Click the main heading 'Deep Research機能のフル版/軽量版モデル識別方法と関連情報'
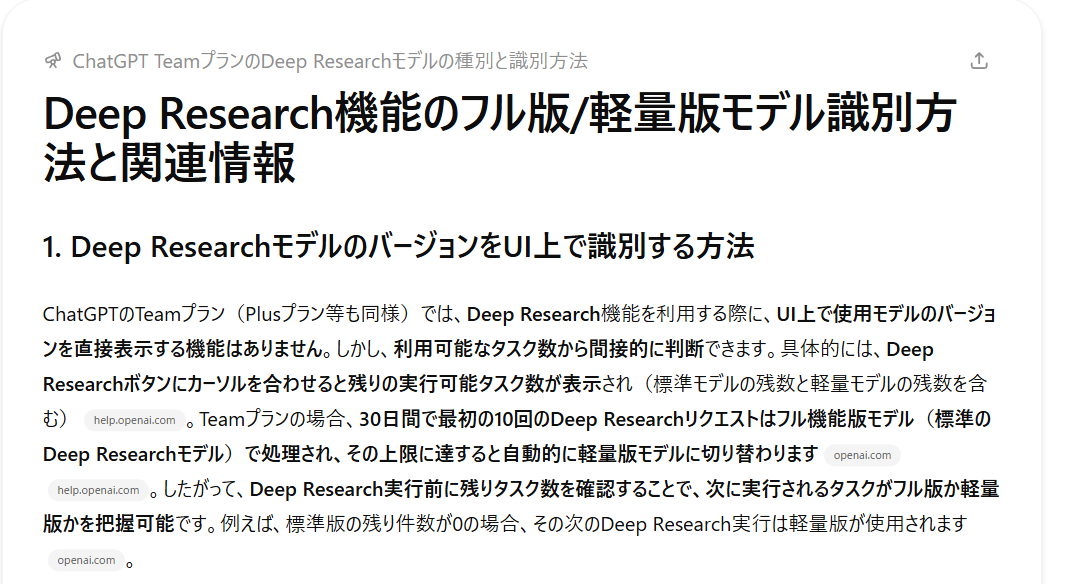The width and height of the screenshot is (1067, 584). [x=500, y=137]
